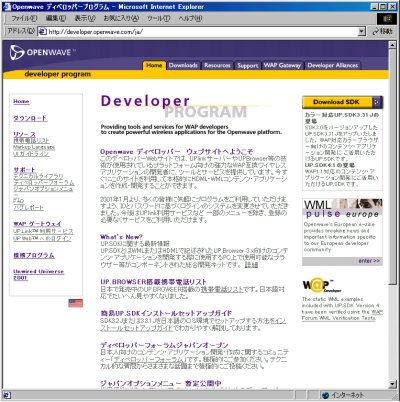Click the Download SDK button
This screenshot has width=400, height=402.
coord(342,102)
